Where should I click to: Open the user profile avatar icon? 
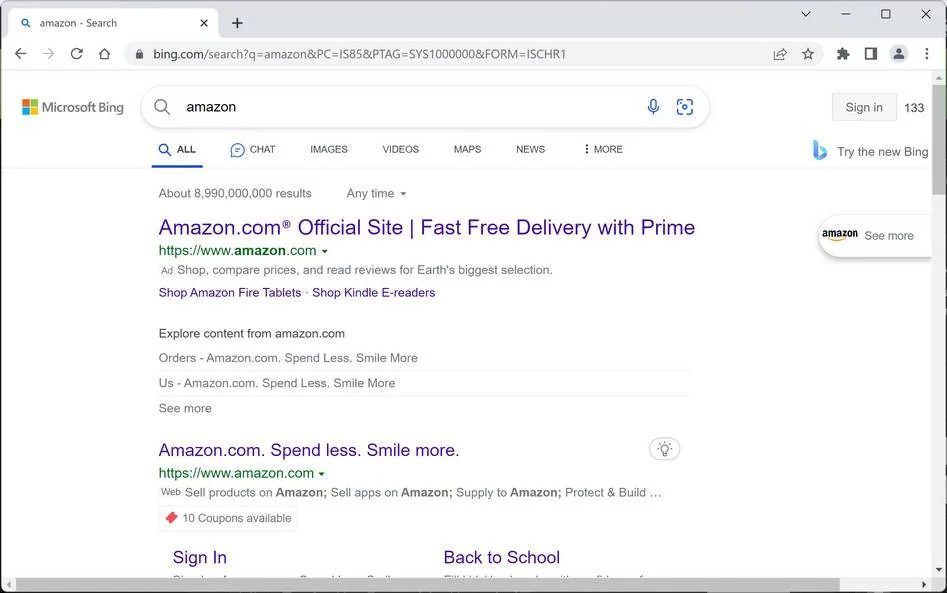click(899, 54)
